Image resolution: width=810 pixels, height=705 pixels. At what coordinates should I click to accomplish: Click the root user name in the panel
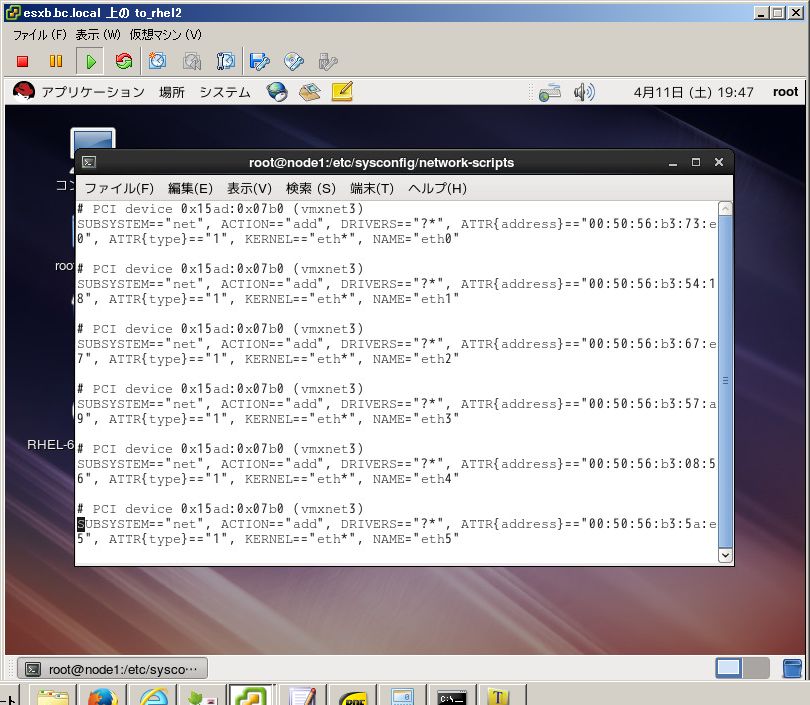[x=785, y=92]
